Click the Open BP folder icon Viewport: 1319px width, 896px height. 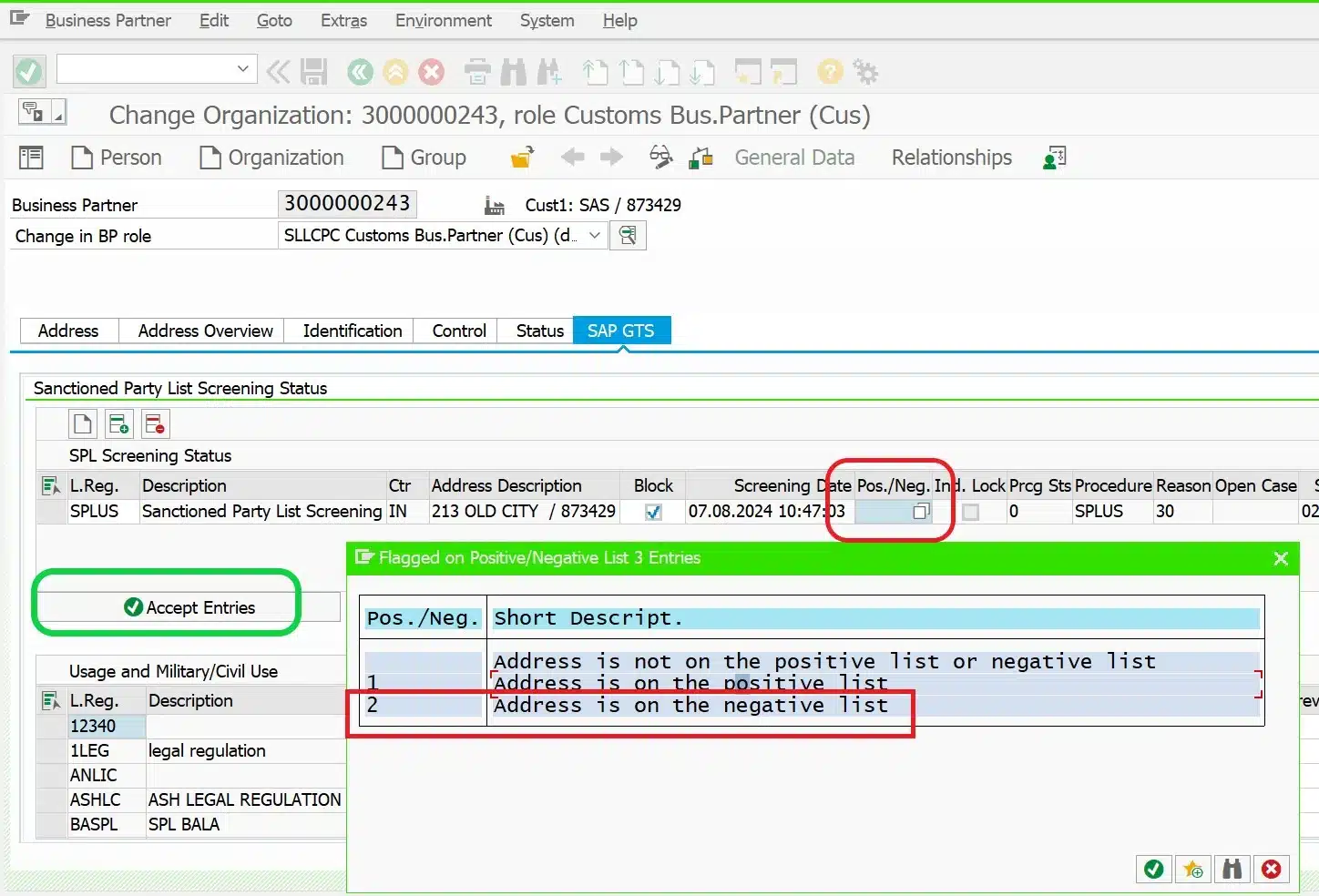(522, 158)
